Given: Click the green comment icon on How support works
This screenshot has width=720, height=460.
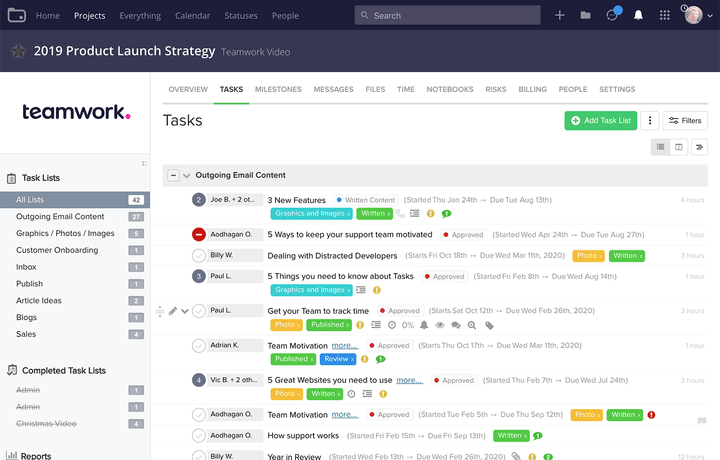Looking at the screenshot, I should (538, 435).
